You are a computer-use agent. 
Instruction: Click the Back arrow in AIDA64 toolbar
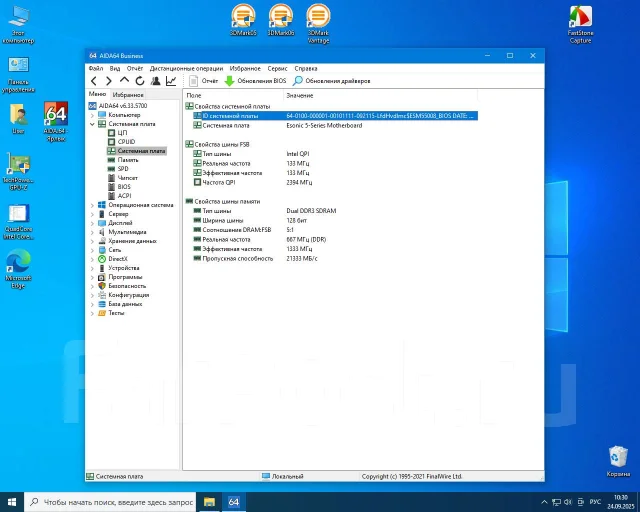point(94,81)
